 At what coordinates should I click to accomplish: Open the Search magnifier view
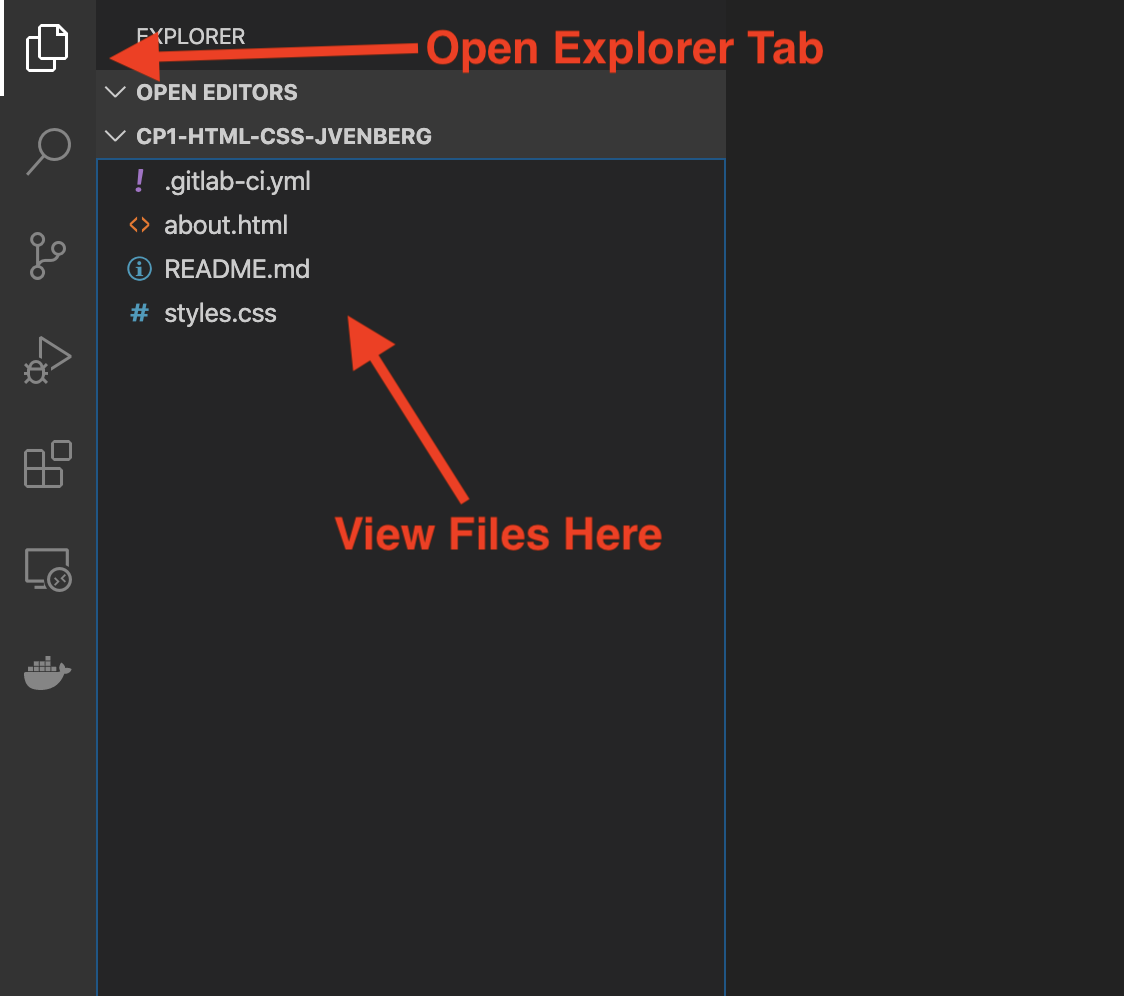click(48, 152)
